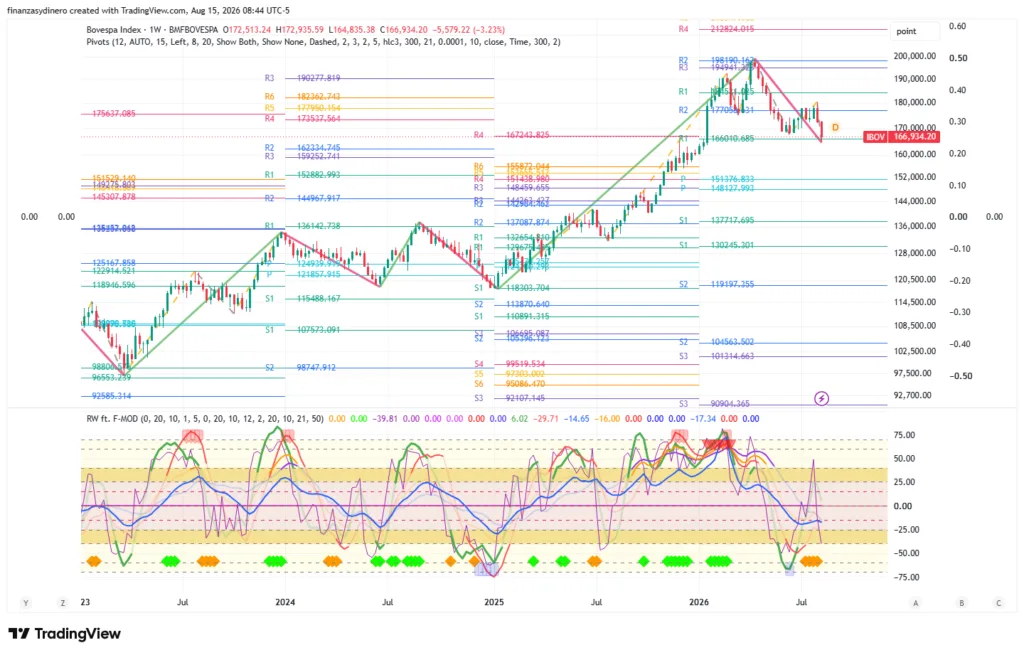Click the Jul label right after 2026
This screenshot has height=655, width=1024.
[801, 602]
